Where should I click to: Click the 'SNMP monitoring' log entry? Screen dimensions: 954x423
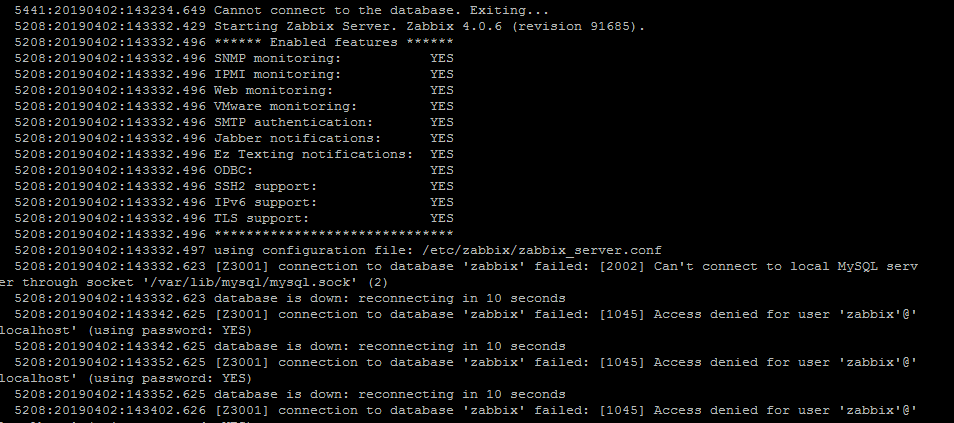[277, 58]
